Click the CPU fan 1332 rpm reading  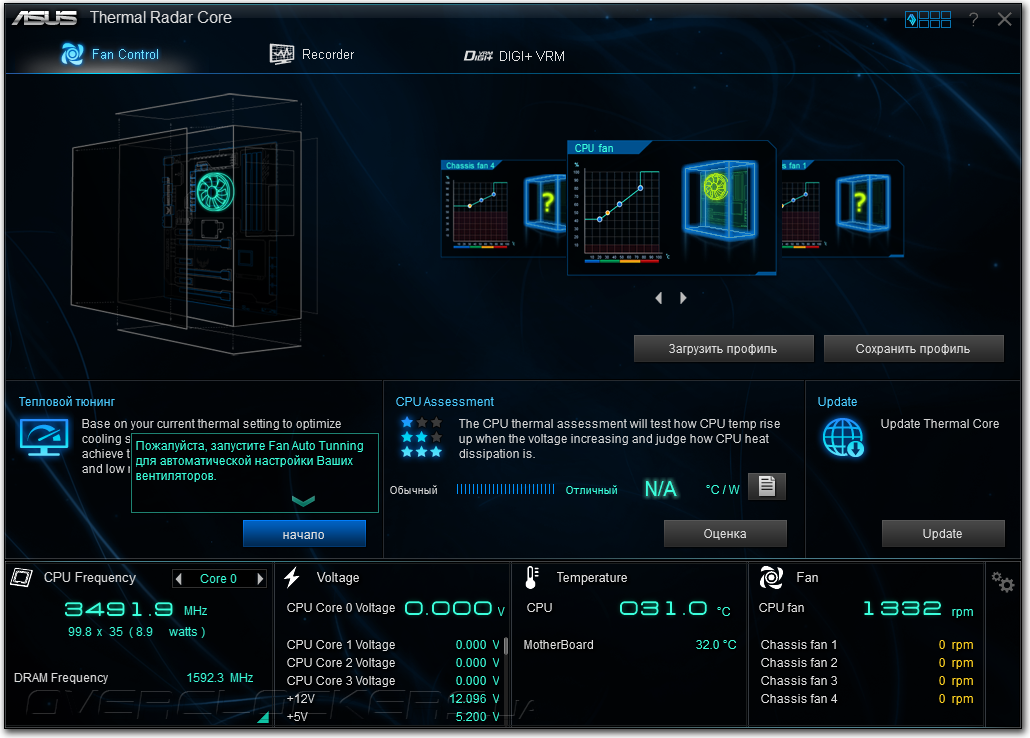(x=918, y=609)
